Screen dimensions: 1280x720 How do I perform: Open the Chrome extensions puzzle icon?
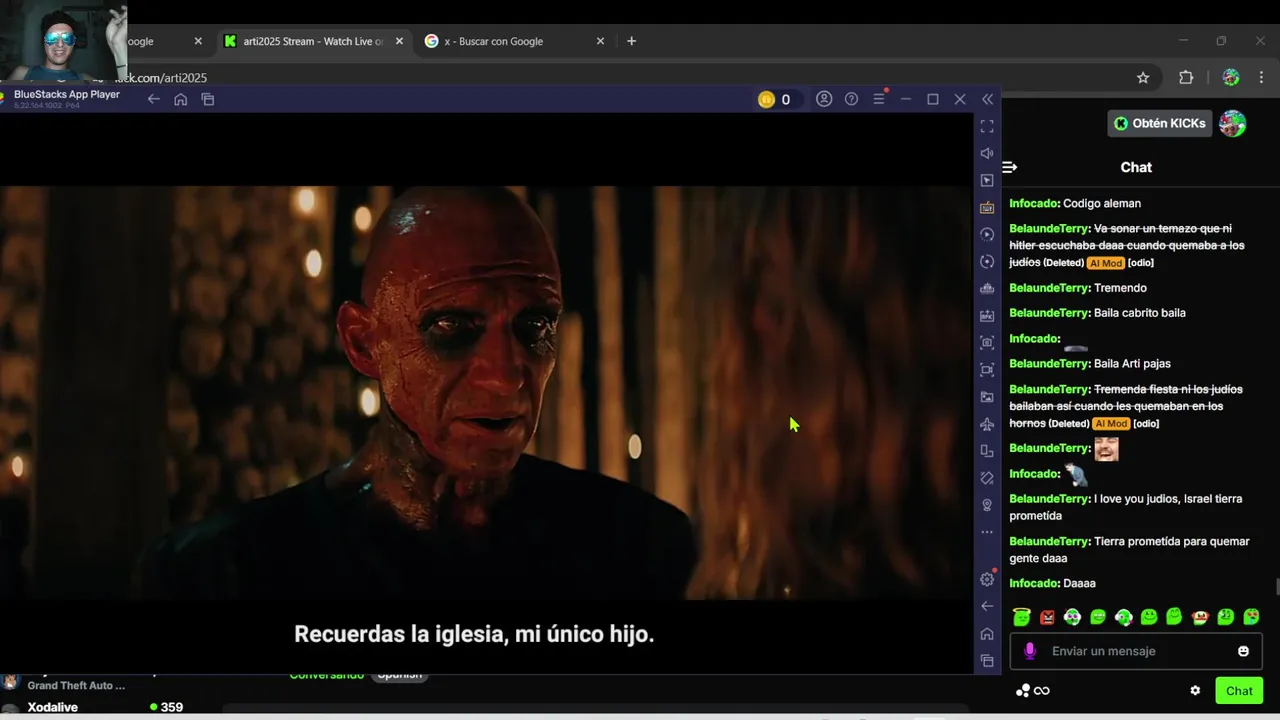(1186, 77)
